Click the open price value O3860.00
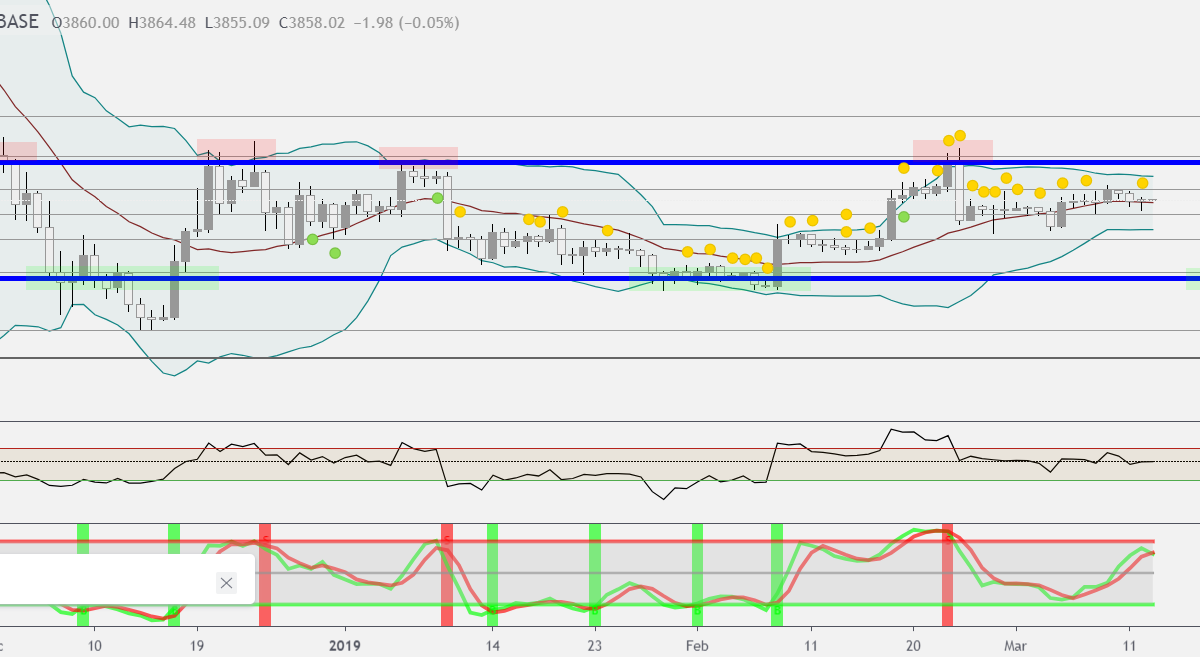The height and width of the screenshot is (657, 1200). [x=86, y=22]
